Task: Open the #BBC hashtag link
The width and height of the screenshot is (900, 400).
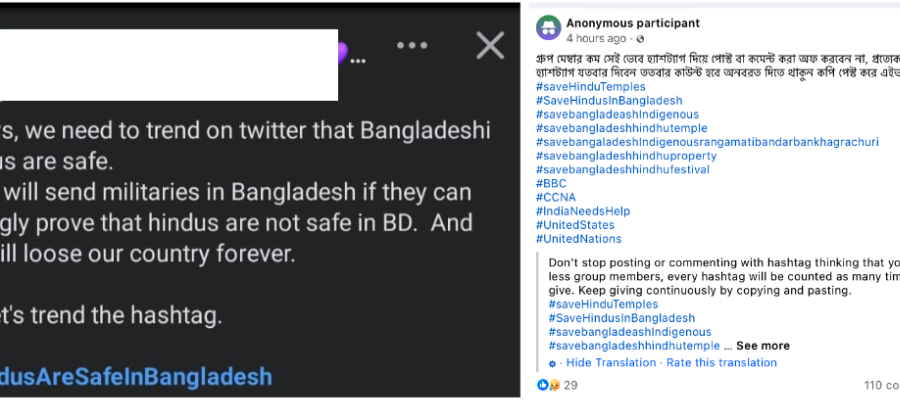Action: pos(551,184)
